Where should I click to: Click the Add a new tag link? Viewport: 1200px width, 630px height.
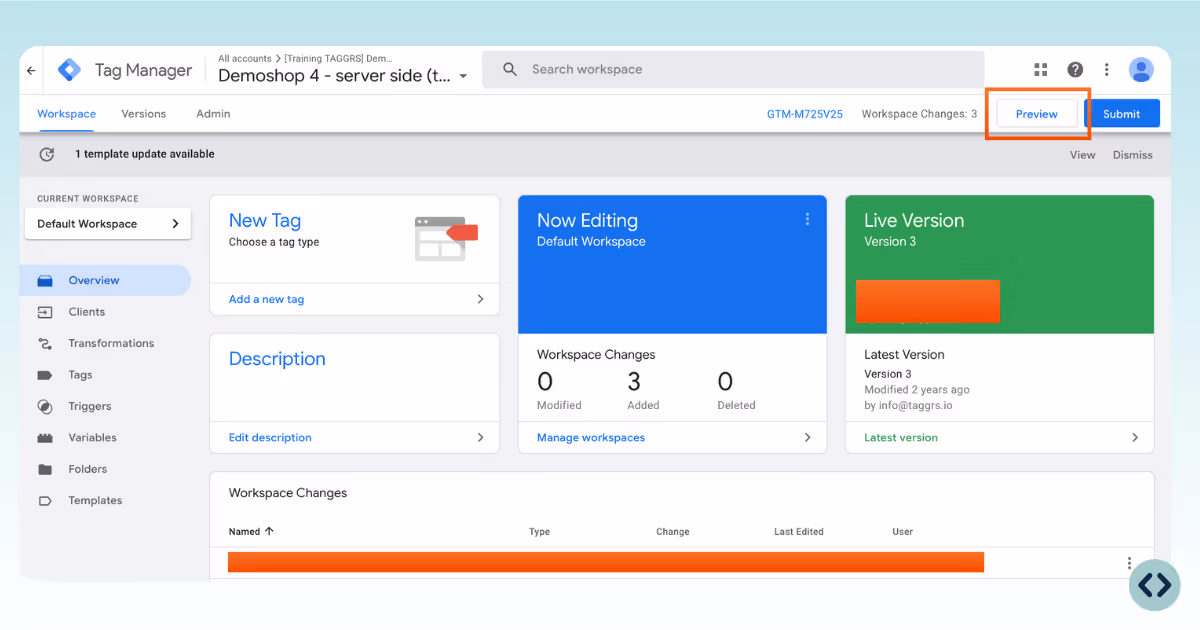(267, 299)
